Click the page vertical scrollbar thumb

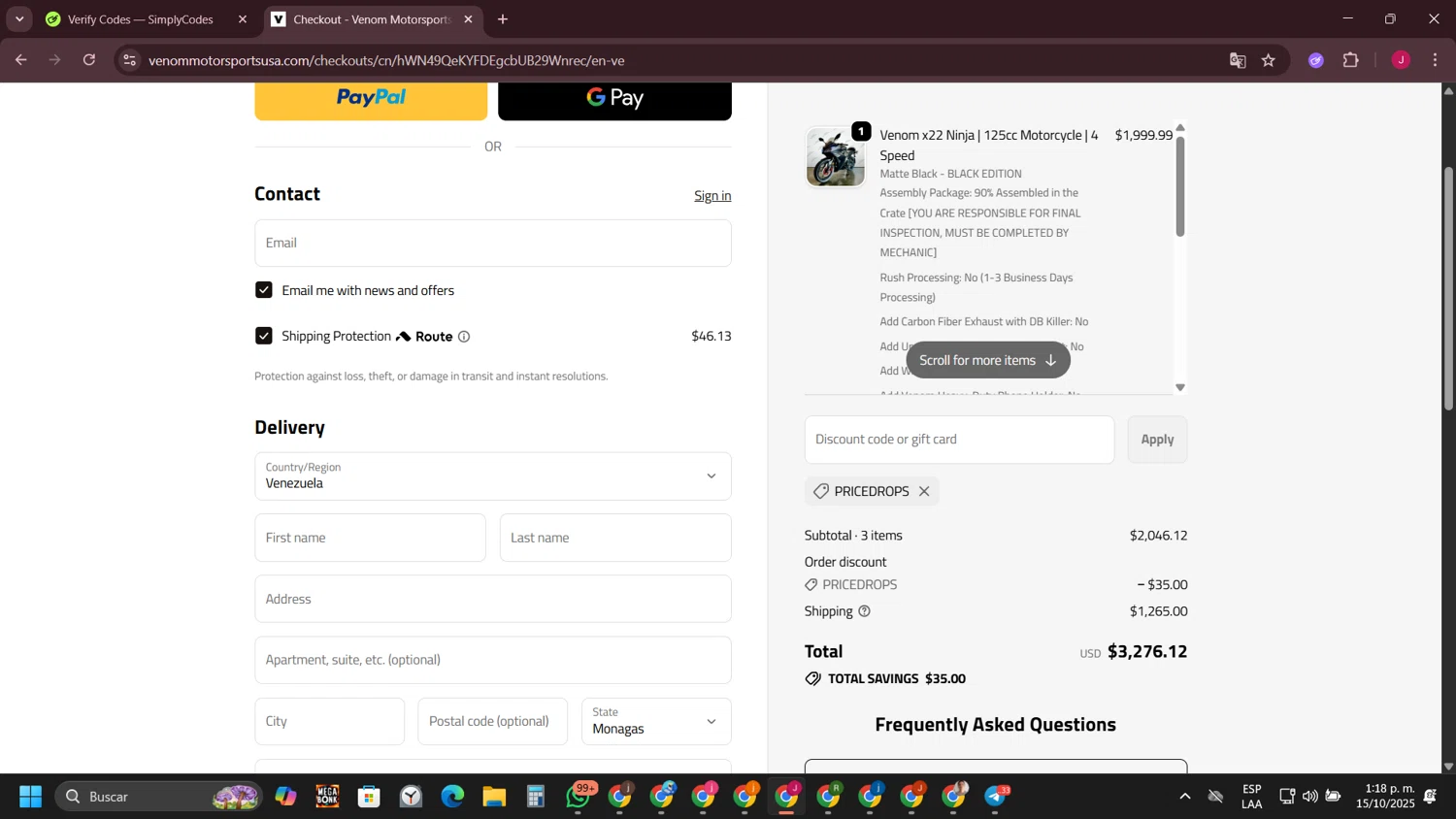coord(1448,289)
